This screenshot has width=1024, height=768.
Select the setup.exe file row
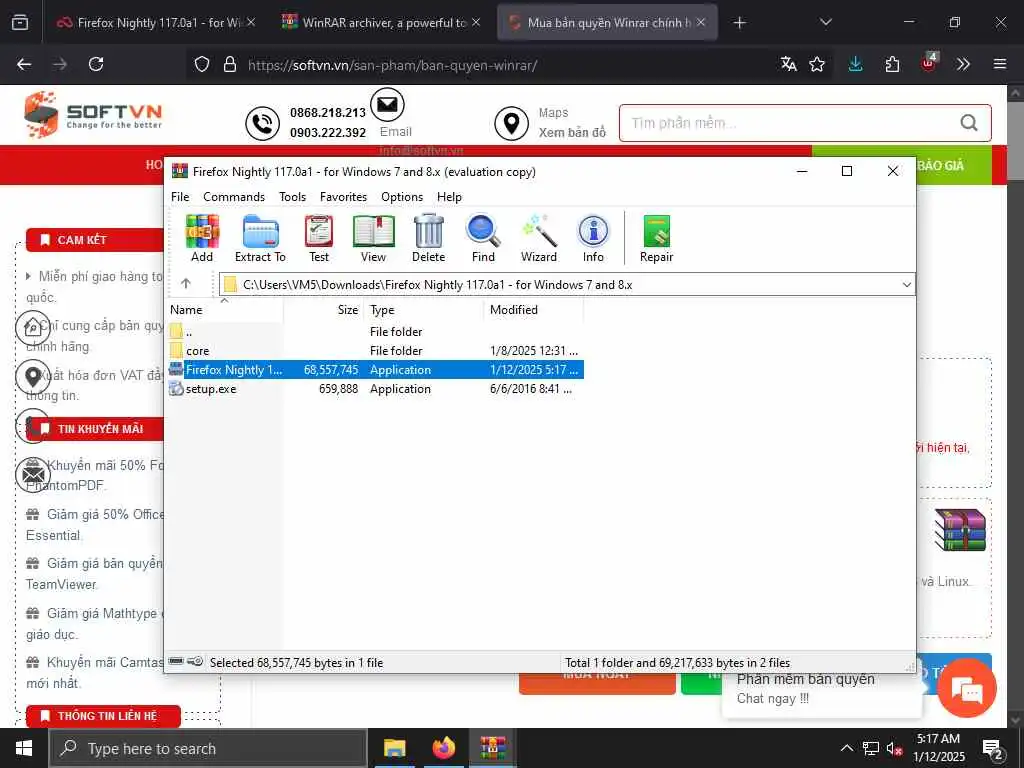tap(376, 389)
